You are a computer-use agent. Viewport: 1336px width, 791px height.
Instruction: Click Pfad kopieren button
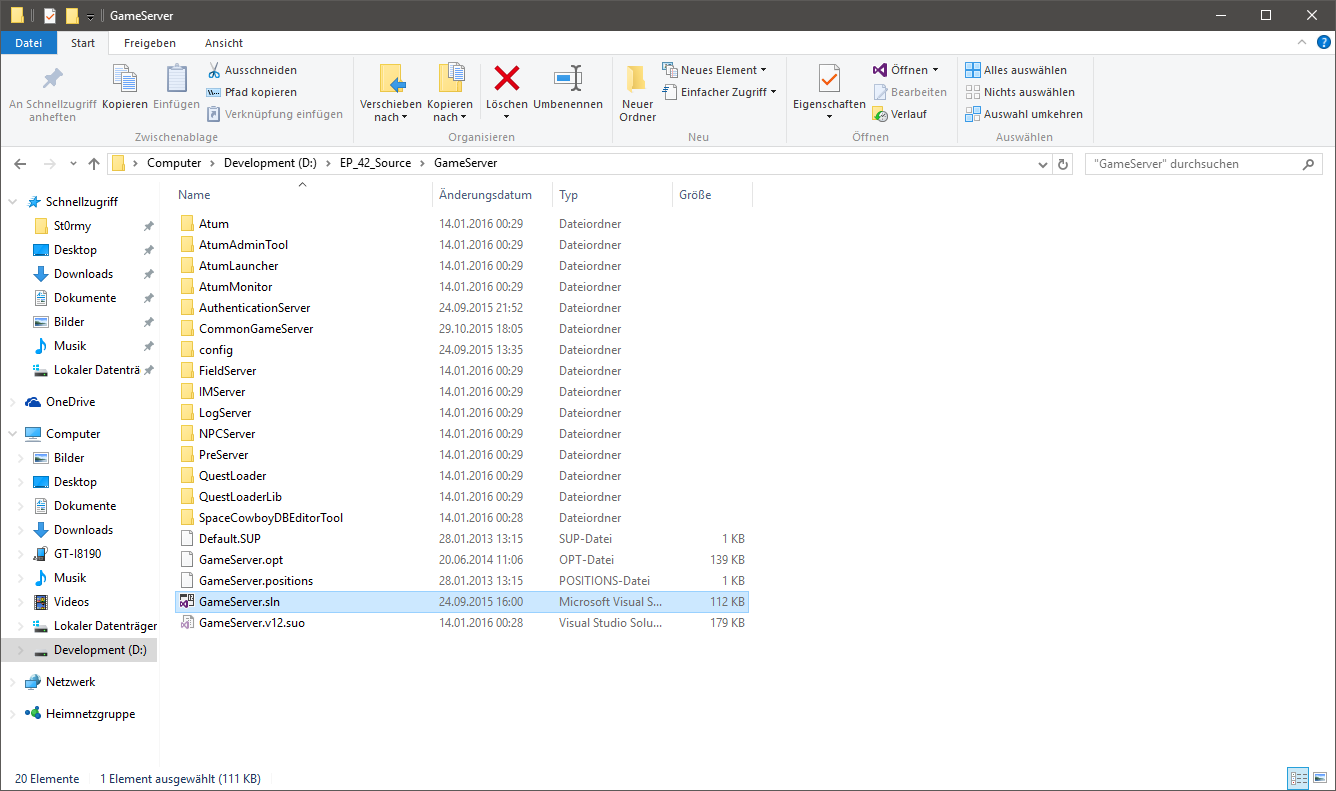(x=252, y=92)
